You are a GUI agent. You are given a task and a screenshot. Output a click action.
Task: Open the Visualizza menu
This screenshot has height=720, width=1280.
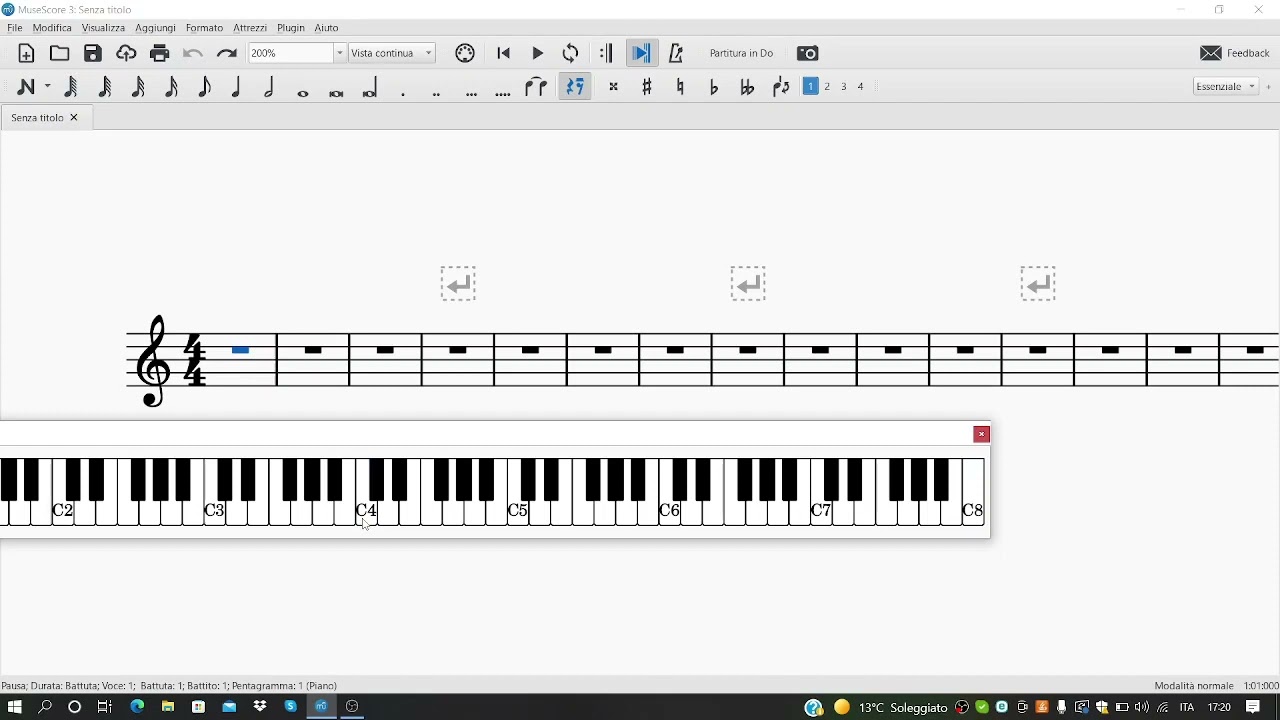click(103, 29)
